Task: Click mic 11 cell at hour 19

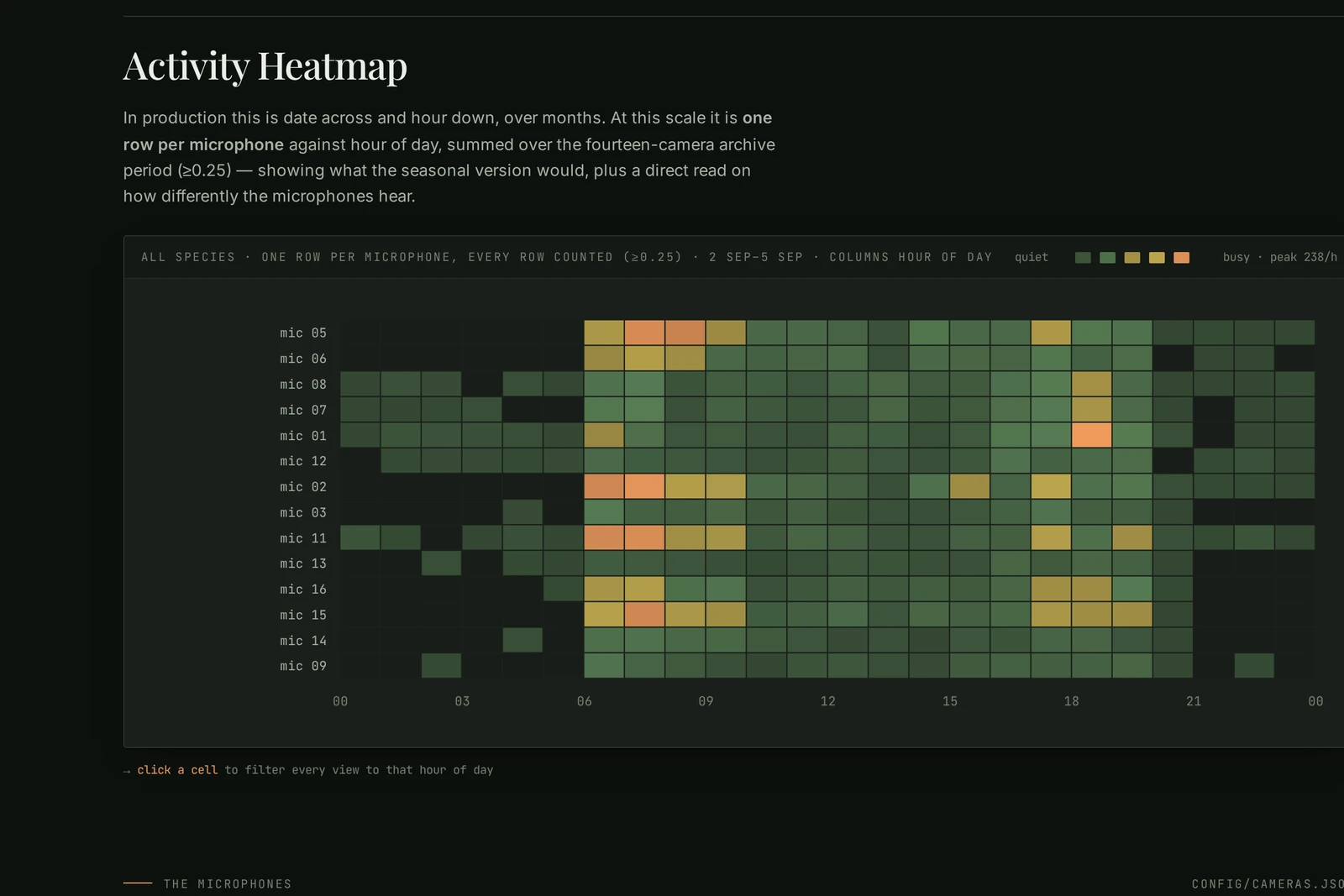Action: (x=1132, y=537)
